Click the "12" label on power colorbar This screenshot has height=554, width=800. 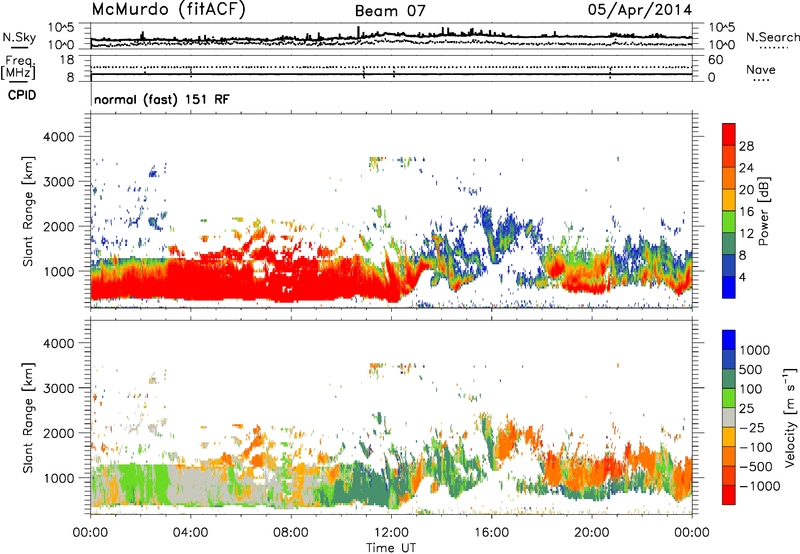click(x=746, y=234)
